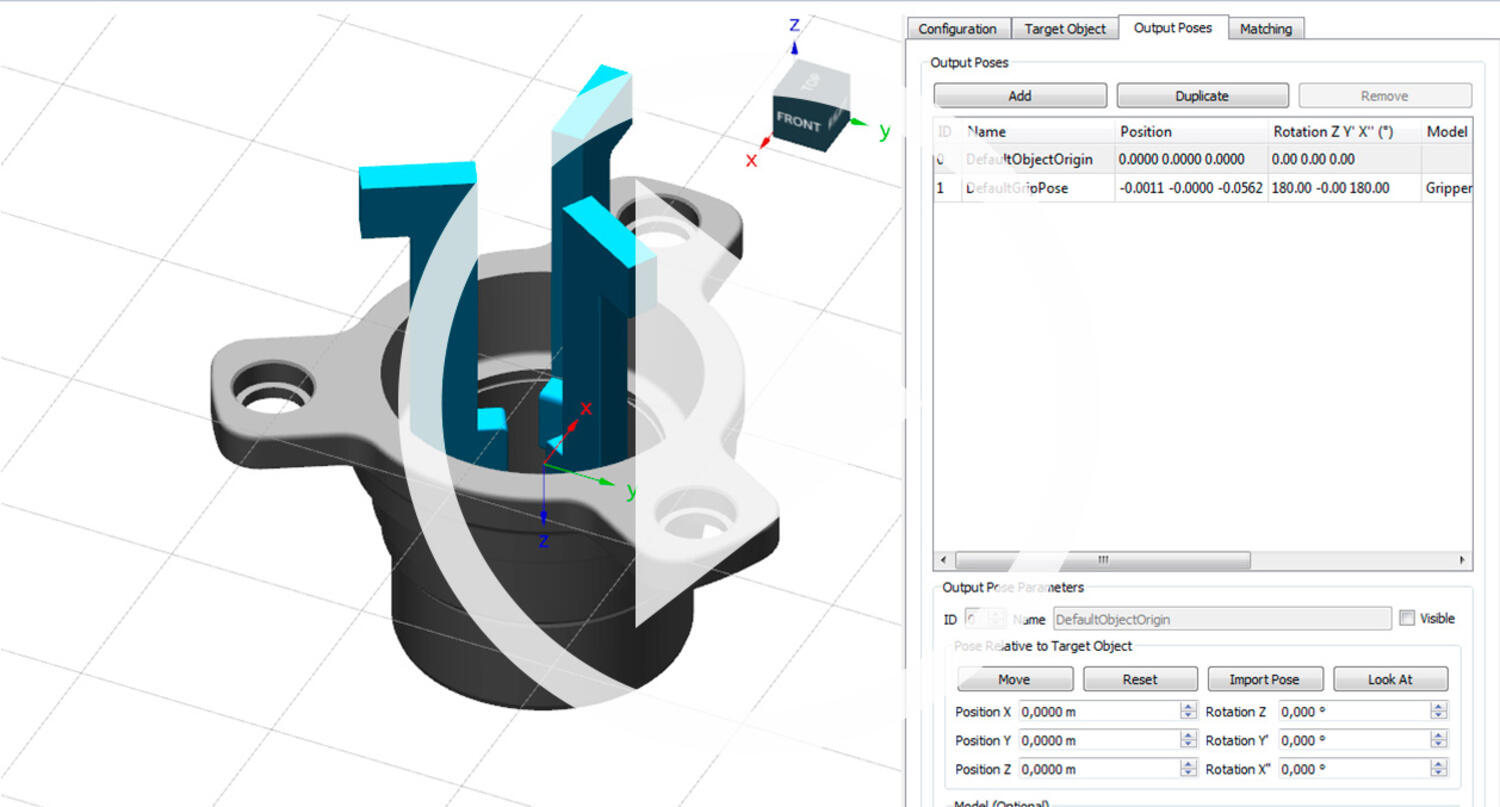Switch to the Target Object tab
Screen dimensions: 1500x807
[1065, 29]
